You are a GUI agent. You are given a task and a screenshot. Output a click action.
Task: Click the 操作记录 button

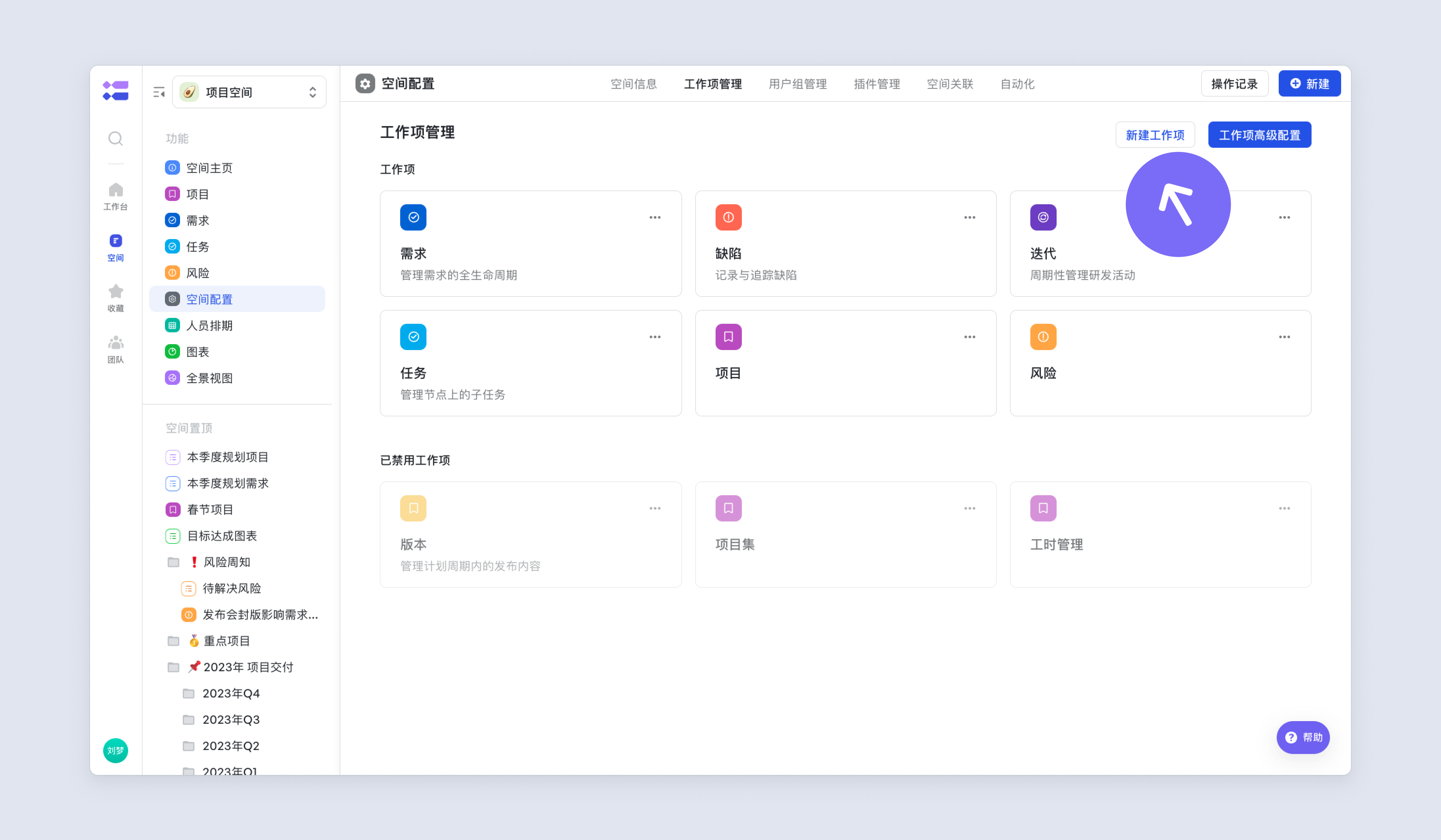pos(1235,84)
